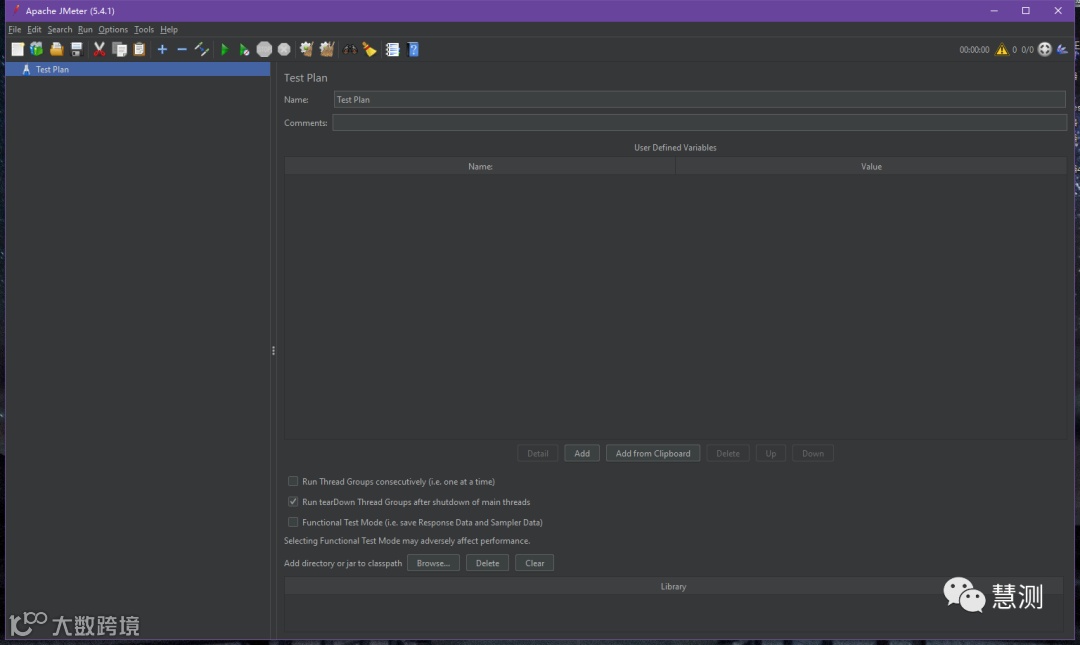The image size is (1080, 645).
Task: Collapse all nodes with minus icon
Action: pyautogui.click(x=182, y=50)
